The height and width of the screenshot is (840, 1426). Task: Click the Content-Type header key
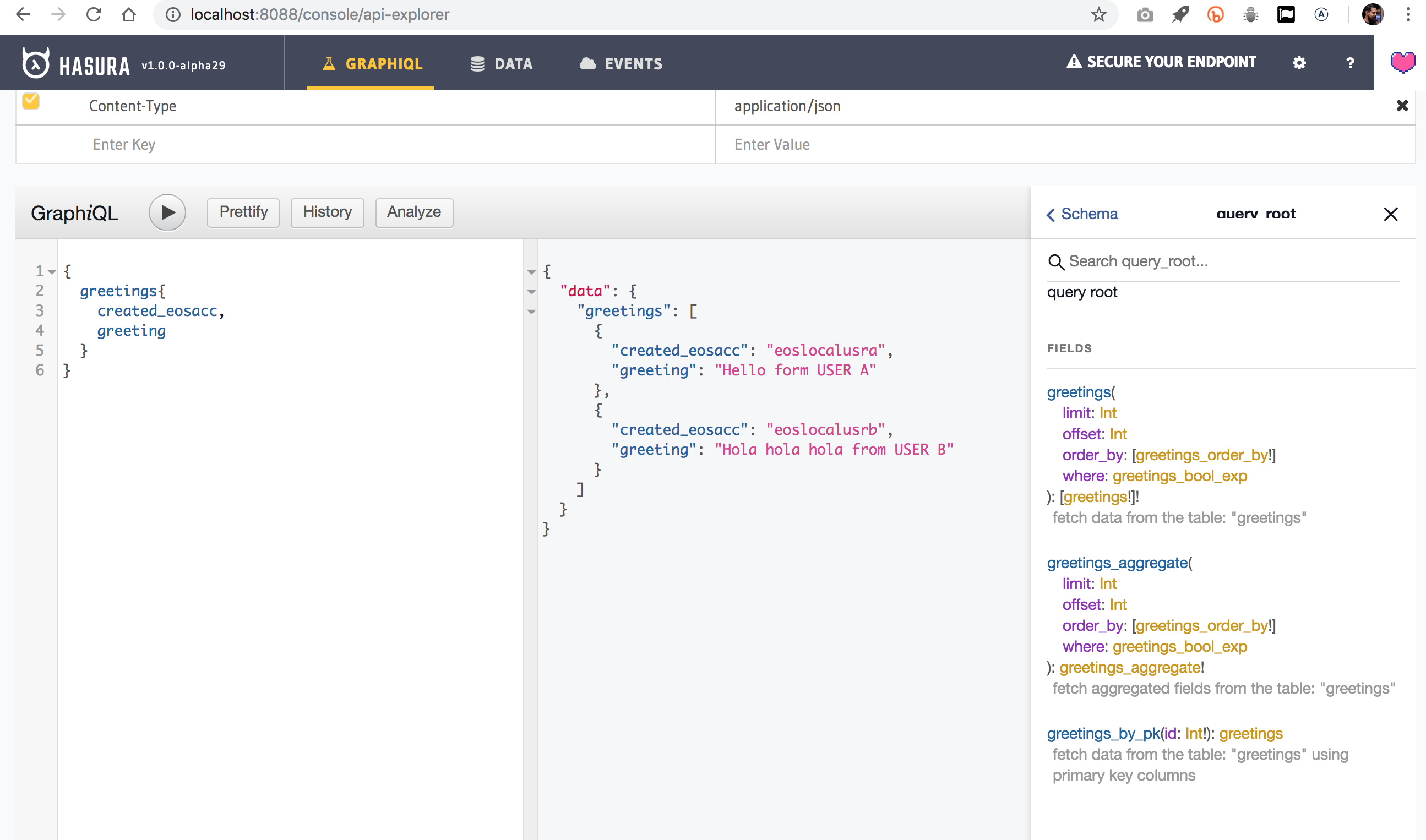pyautogui.click(x=133, y=106)
